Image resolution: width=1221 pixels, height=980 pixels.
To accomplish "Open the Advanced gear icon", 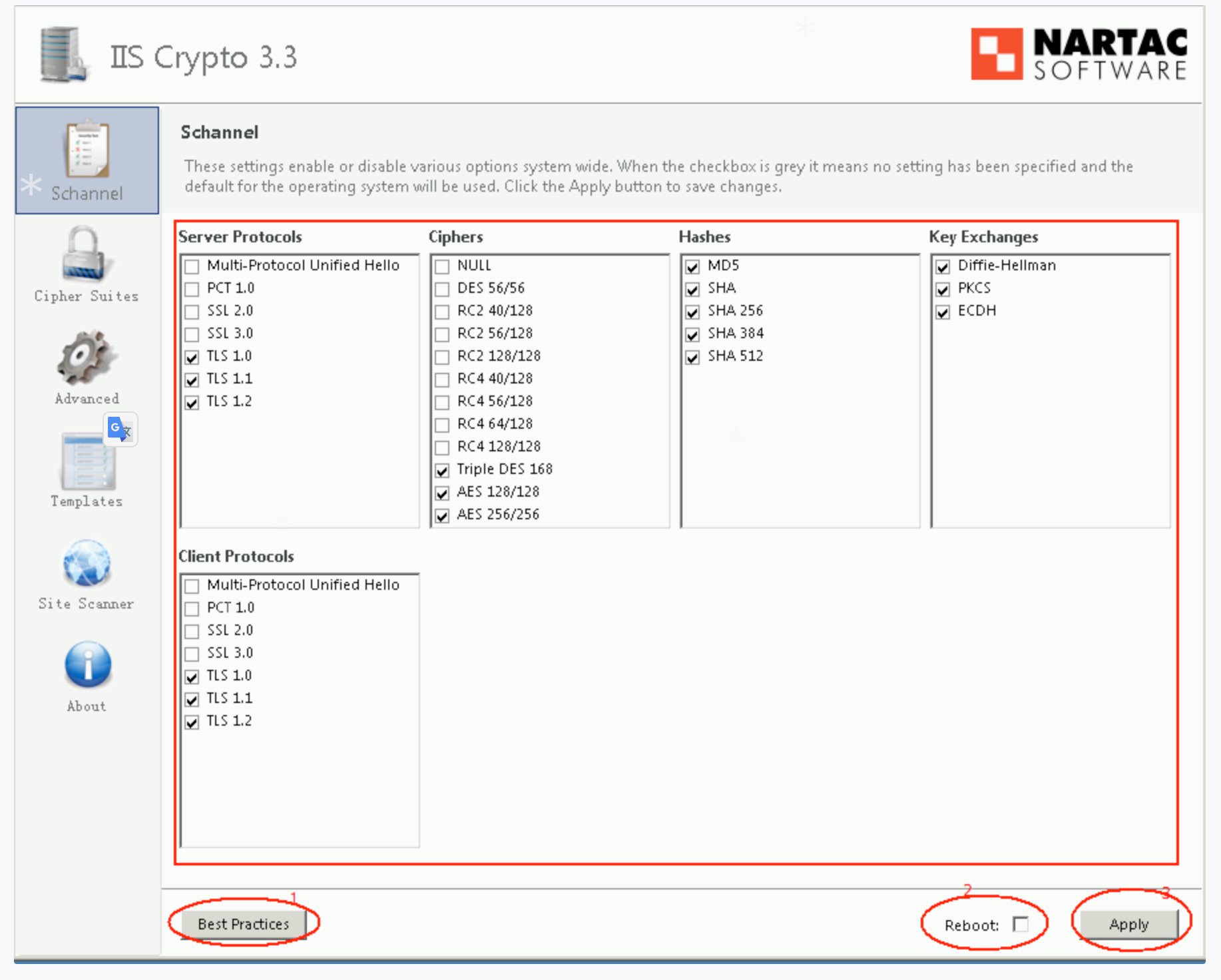I will [x=86, y=358].
